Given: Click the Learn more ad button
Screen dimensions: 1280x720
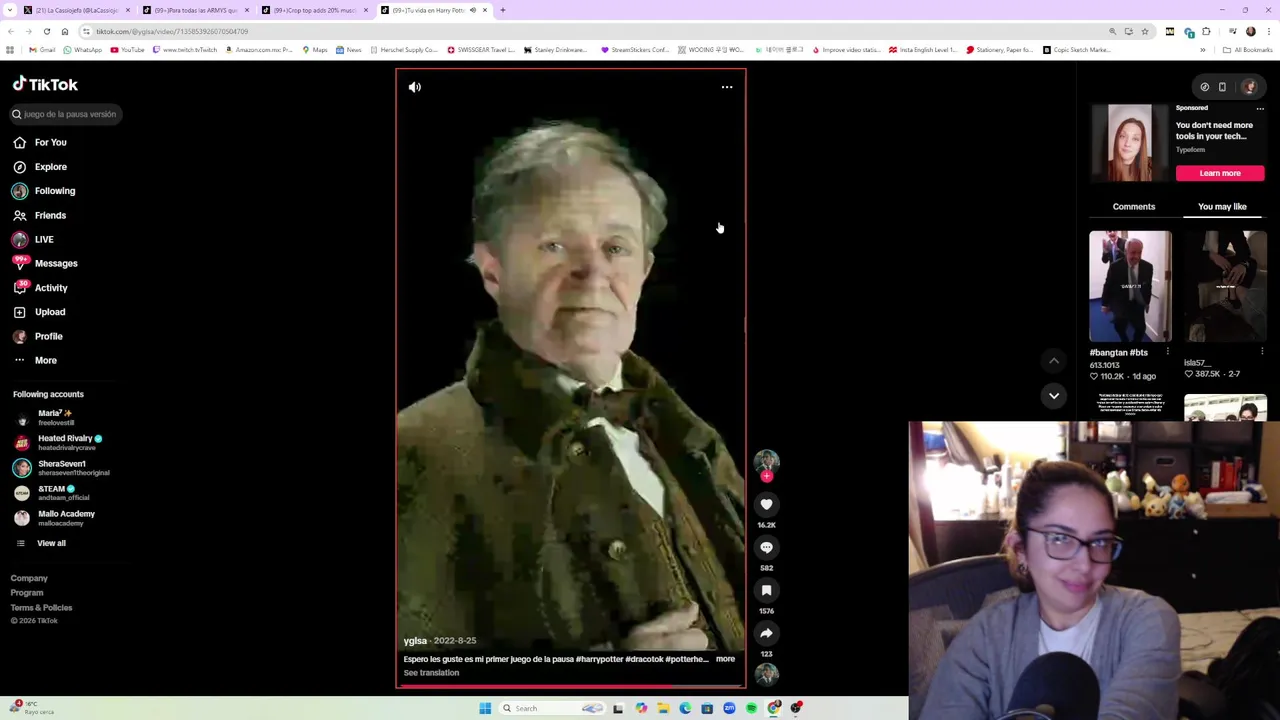Looking at the screenshot, I should (x=1220, y=173).
